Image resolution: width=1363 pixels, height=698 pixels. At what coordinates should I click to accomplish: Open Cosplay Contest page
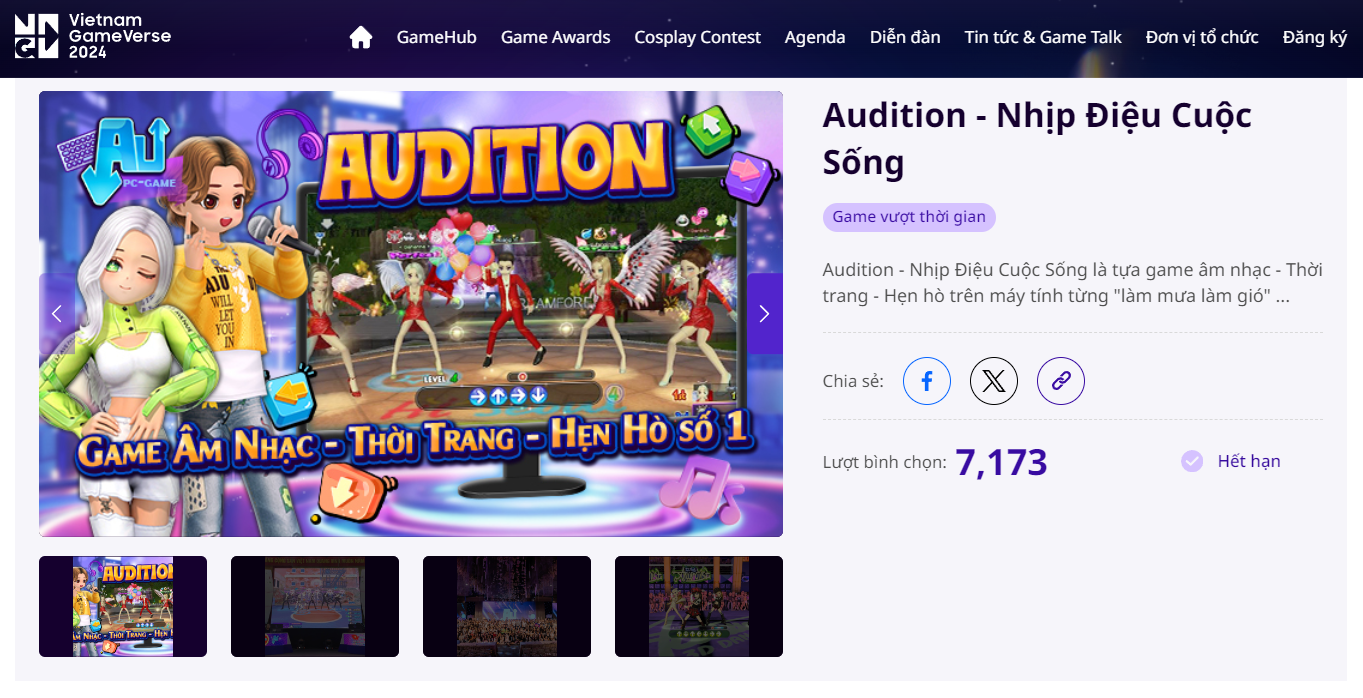click(697, 37)
